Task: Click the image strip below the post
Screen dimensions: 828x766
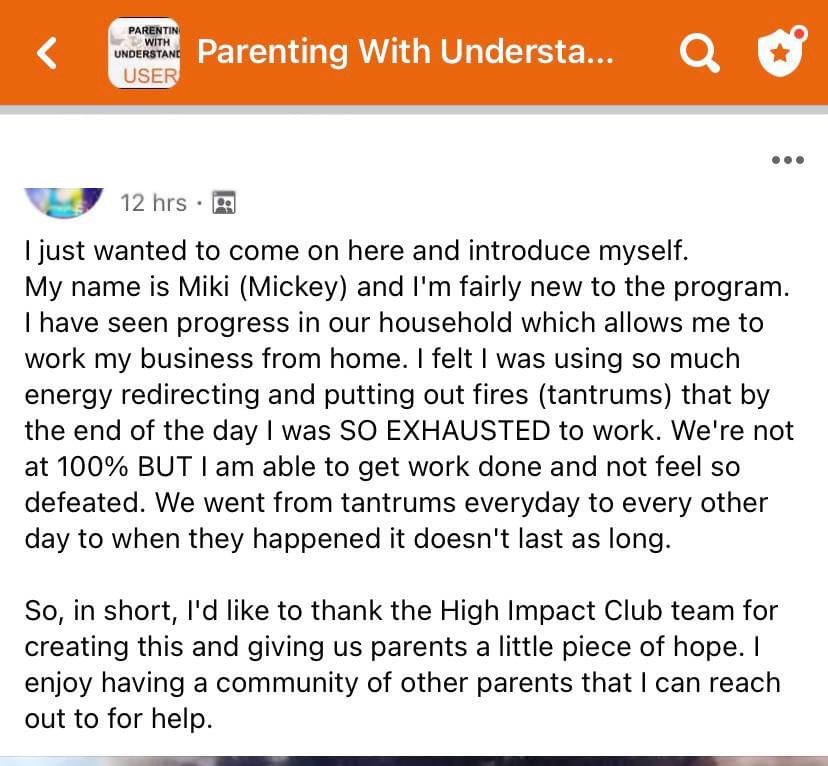Action: [x=414, y=760]
